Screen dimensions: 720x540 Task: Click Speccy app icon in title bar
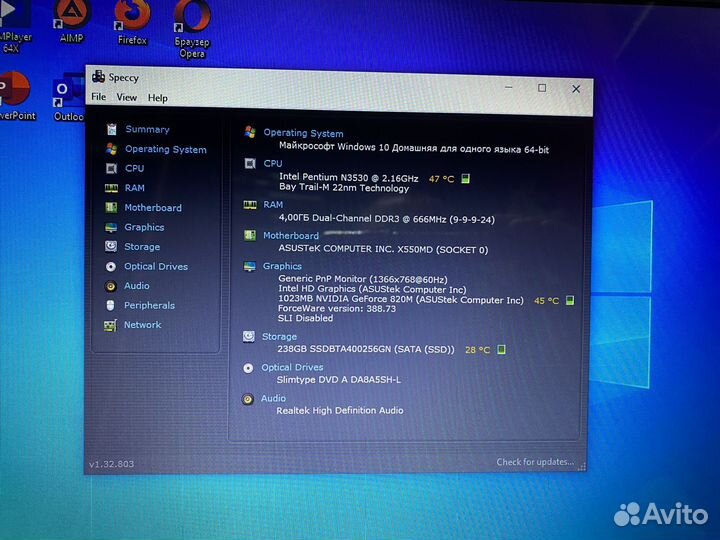pos(98,76)
